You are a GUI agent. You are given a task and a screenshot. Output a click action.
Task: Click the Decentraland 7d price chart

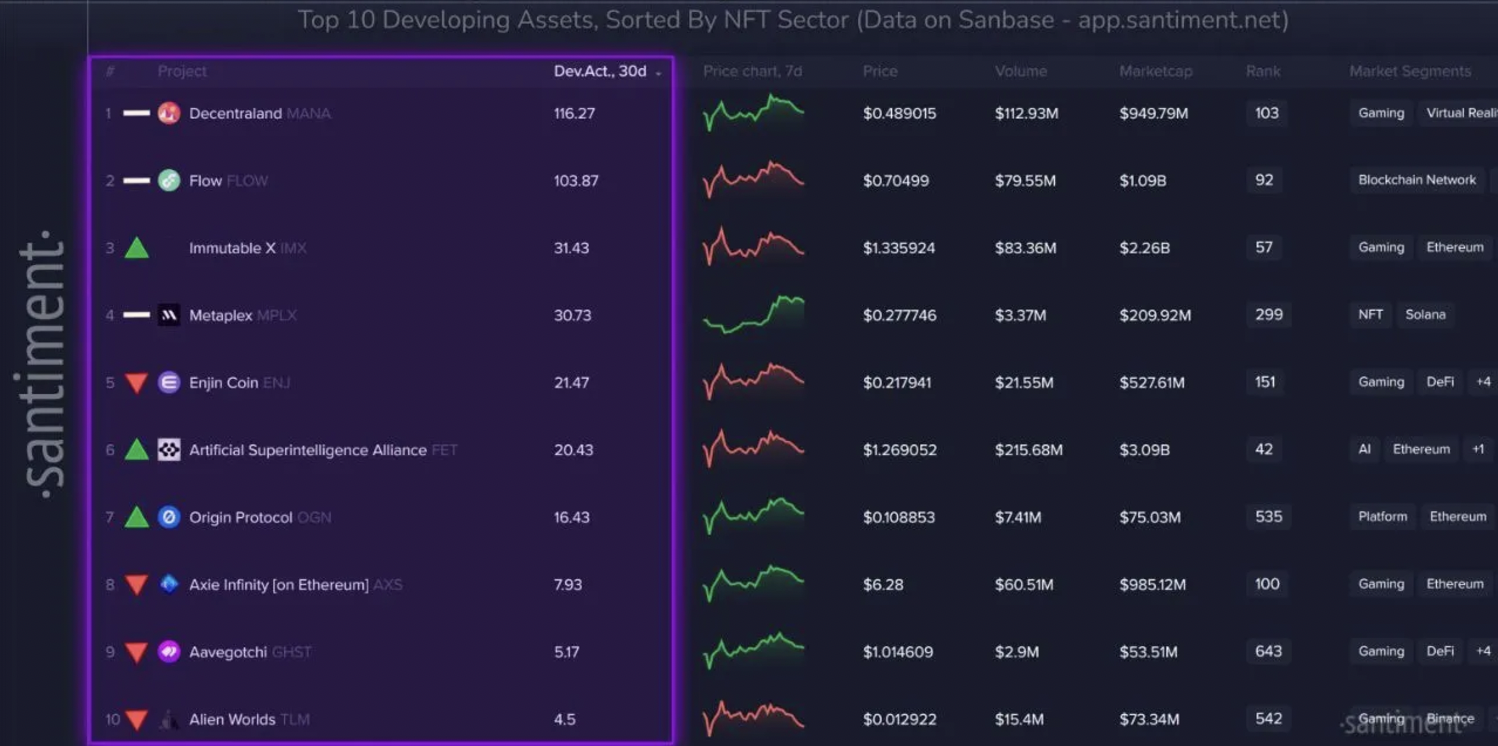coord(753,113)
